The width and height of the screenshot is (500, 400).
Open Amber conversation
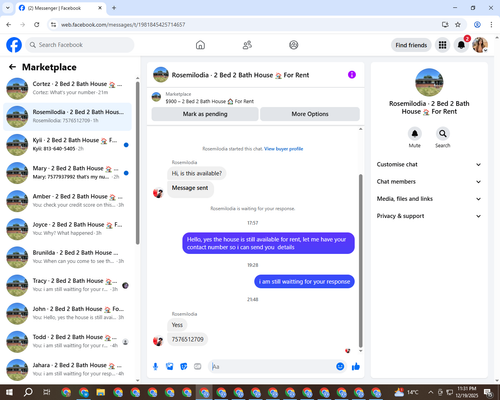(68, 201)
